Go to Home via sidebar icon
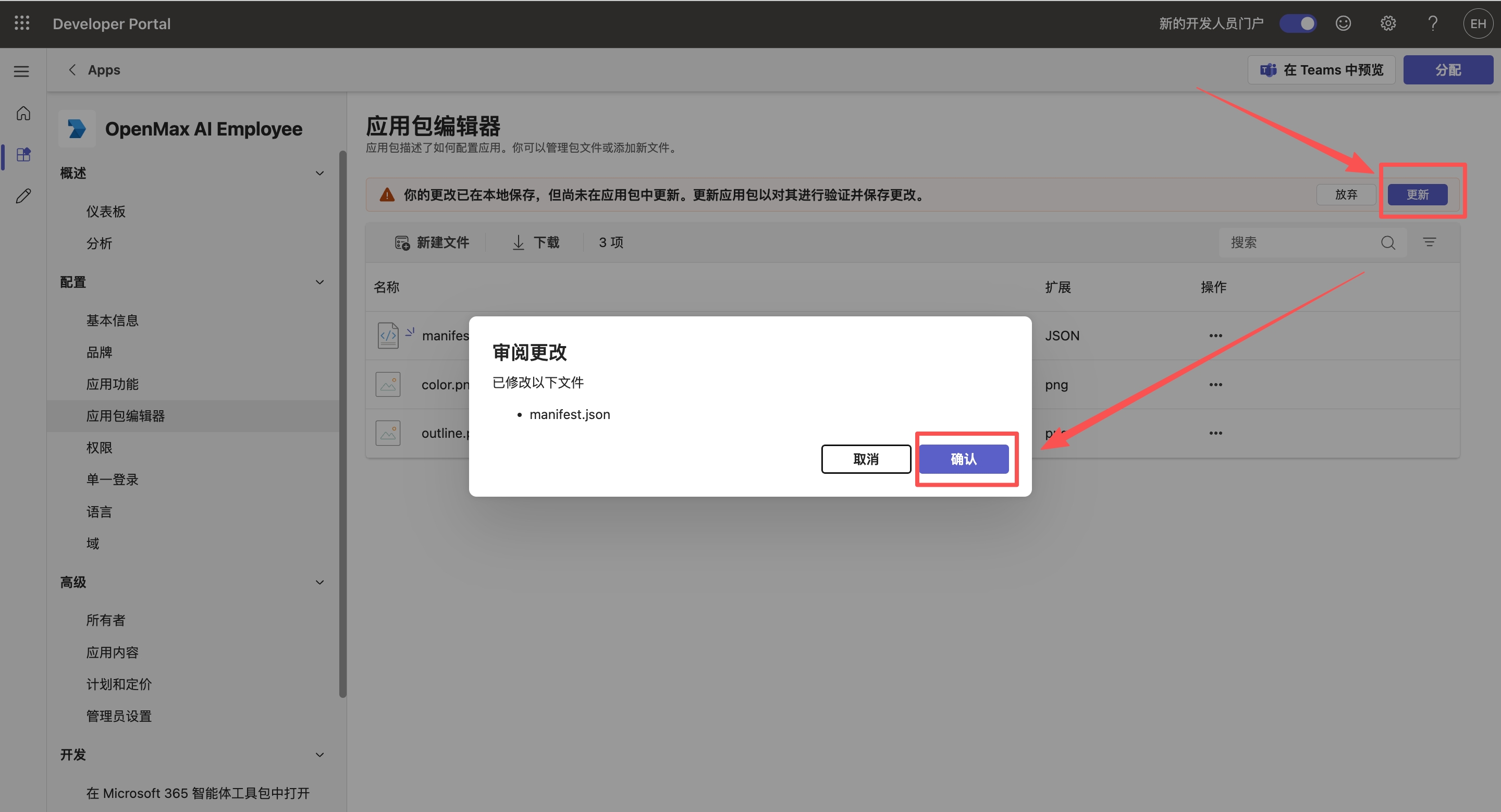This screenshot has width=1501, height=812. click(23, 113)
